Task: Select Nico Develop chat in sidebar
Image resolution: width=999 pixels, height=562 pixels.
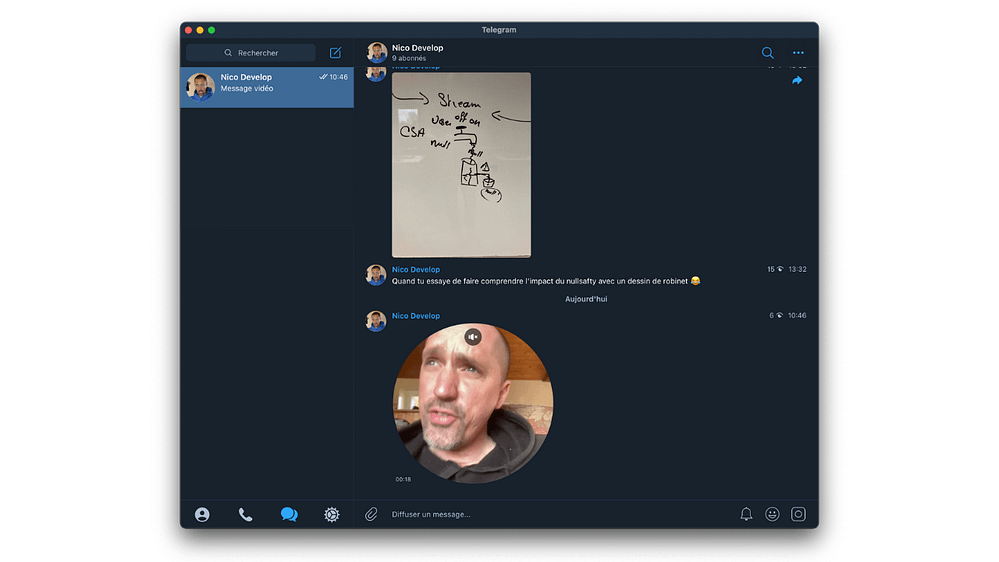Action: (x=267, y=87)
